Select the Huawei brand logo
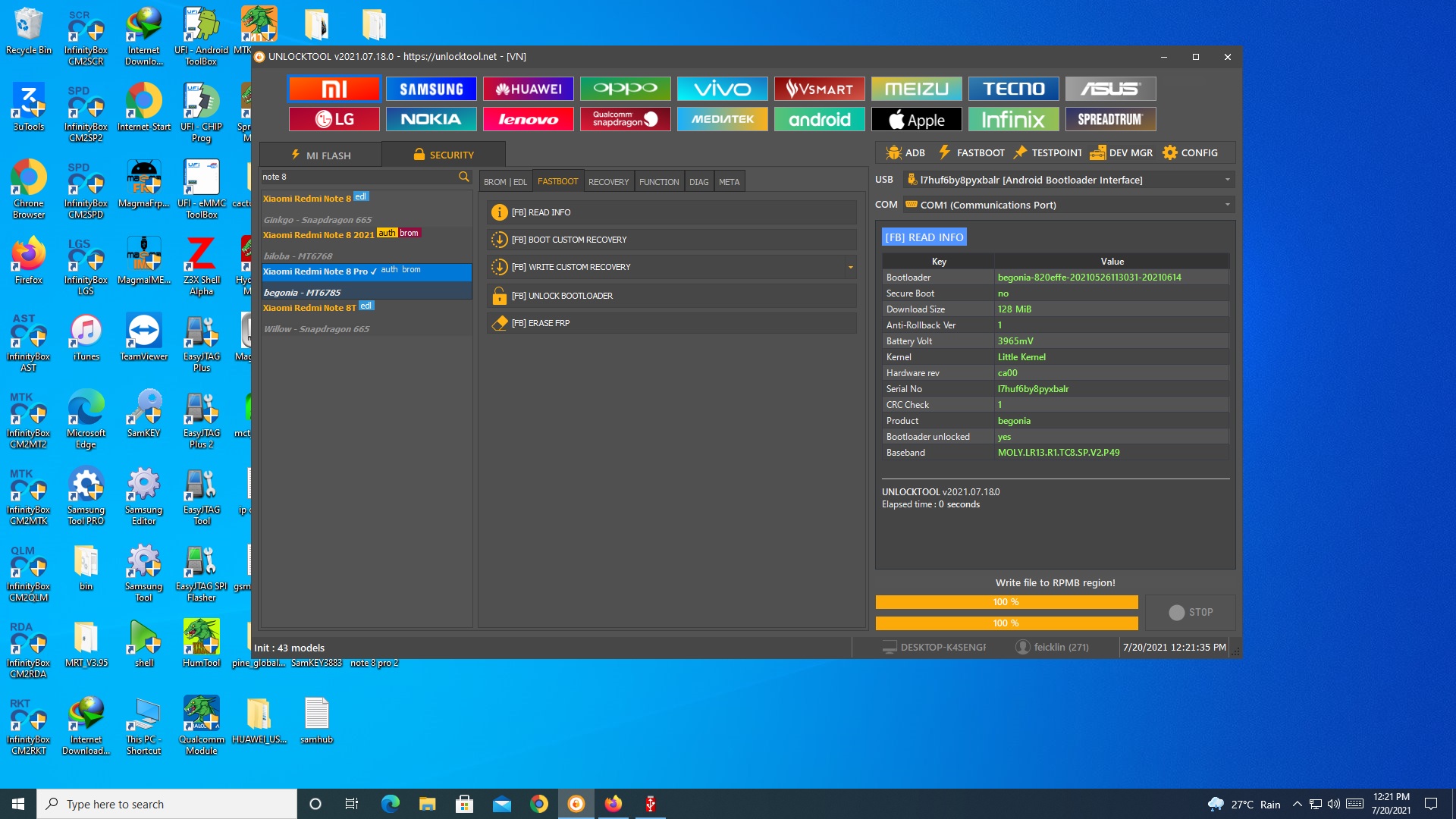The image size is (1456, 819). [528, 89]
